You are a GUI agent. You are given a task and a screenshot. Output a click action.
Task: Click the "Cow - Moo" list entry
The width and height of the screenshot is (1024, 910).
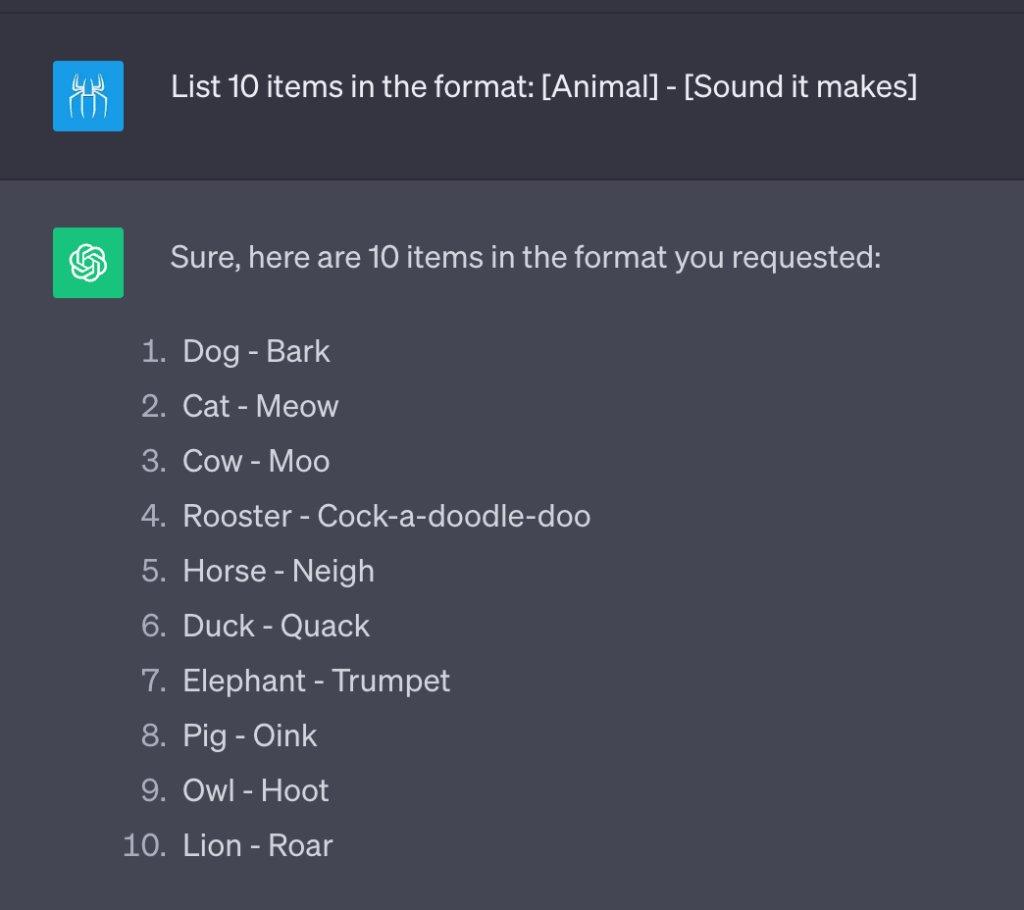[x=256, y=461]
